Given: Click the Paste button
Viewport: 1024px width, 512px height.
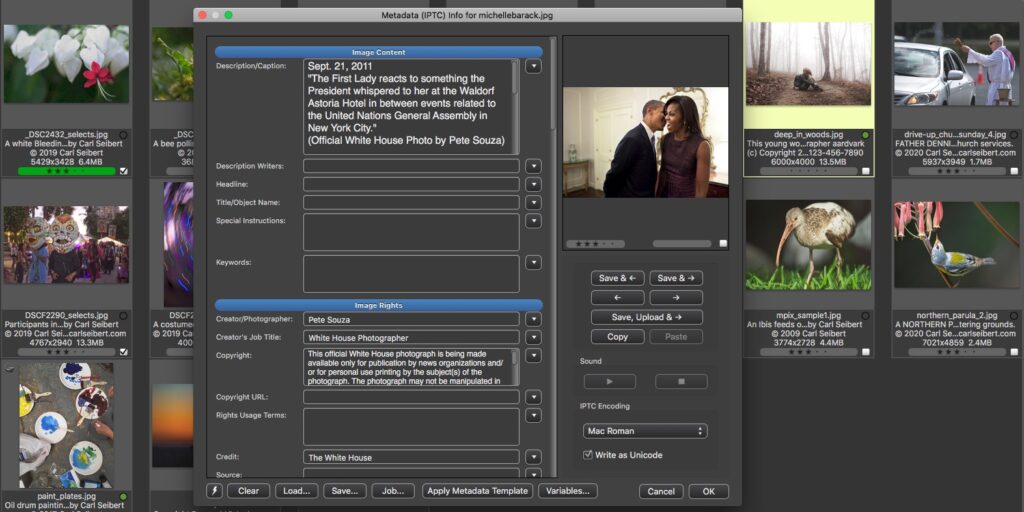Looking at the screenshot, I should click(676, 337).
